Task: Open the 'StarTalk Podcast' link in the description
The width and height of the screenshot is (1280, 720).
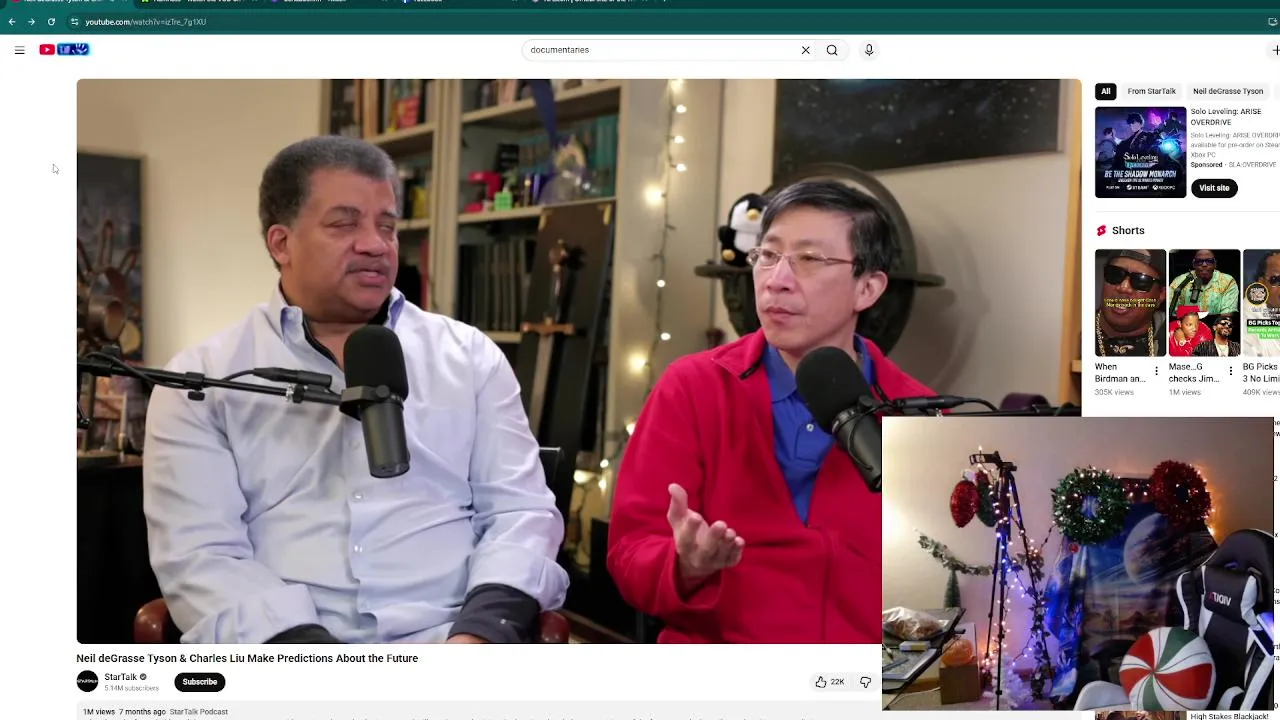Action: 199,712
